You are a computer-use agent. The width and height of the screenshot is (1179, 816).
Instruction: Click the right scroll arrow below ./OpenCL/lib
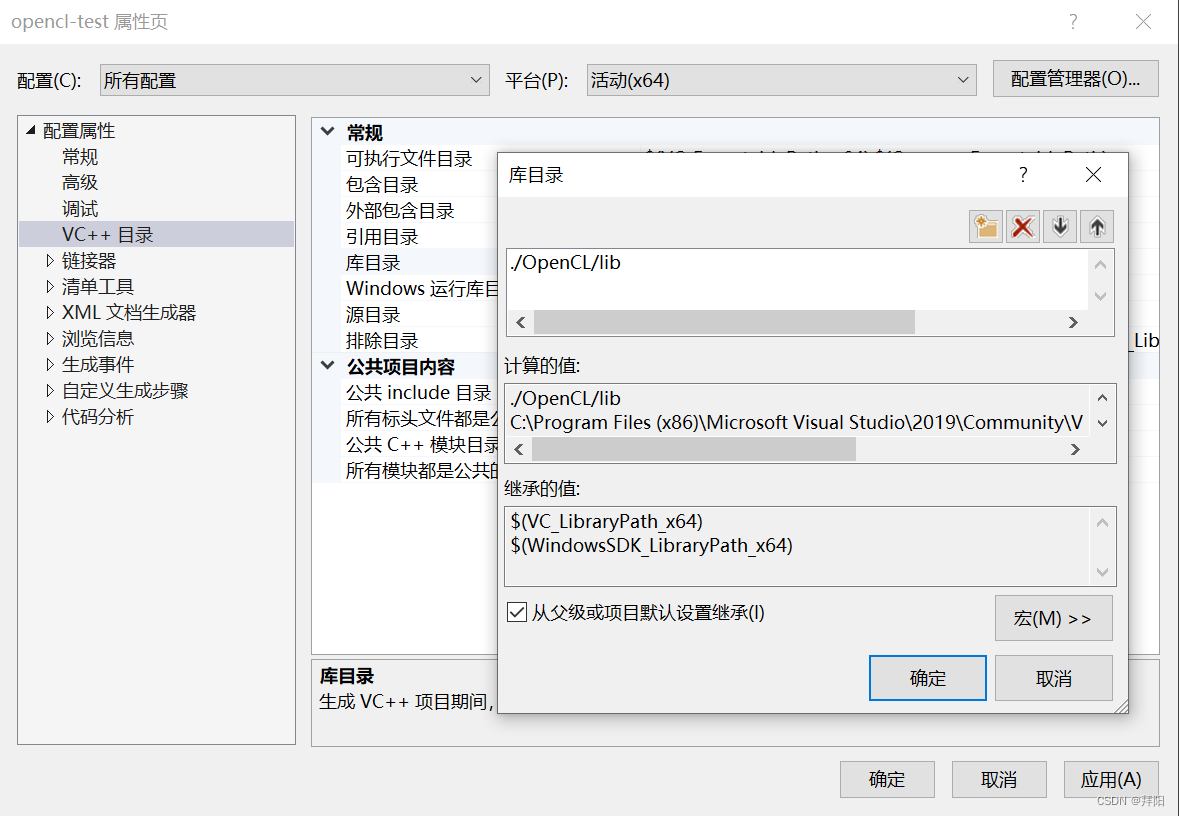(1073, 322)
